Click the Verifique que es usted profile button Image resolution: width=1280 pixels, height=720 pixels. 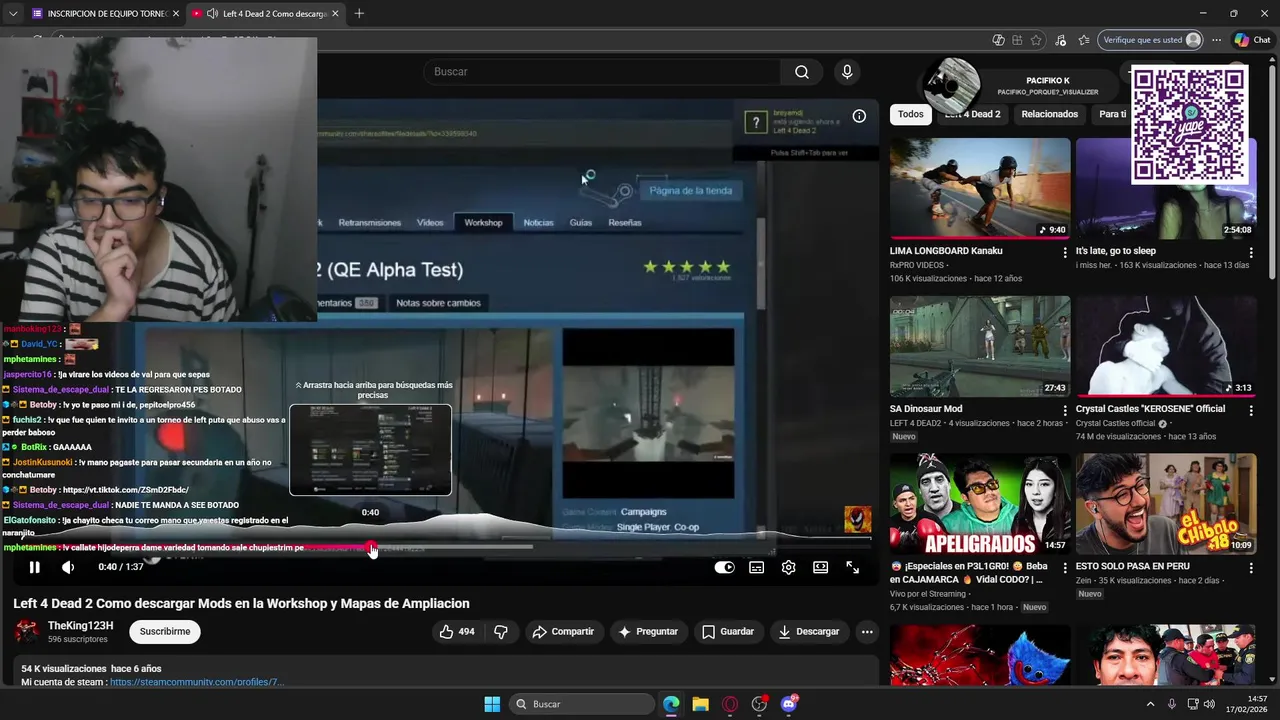(x=1151, y=40)
